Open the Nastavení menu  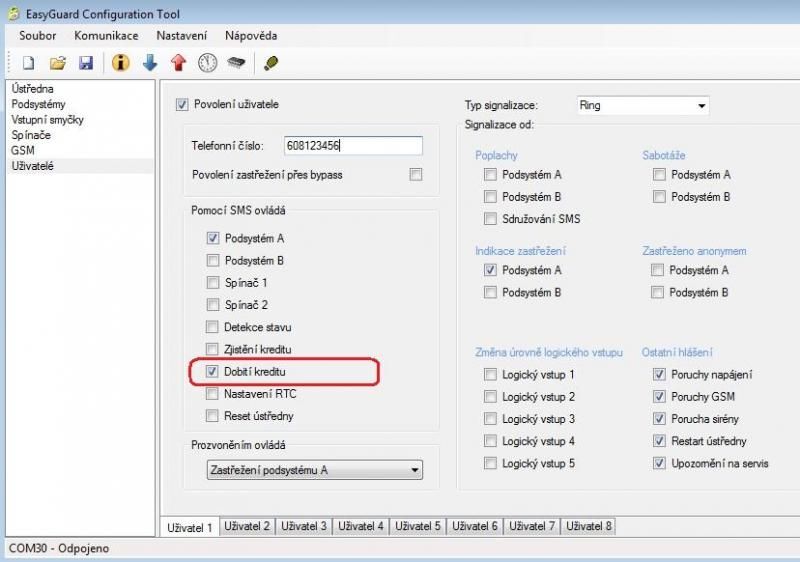tap(181, 36)
